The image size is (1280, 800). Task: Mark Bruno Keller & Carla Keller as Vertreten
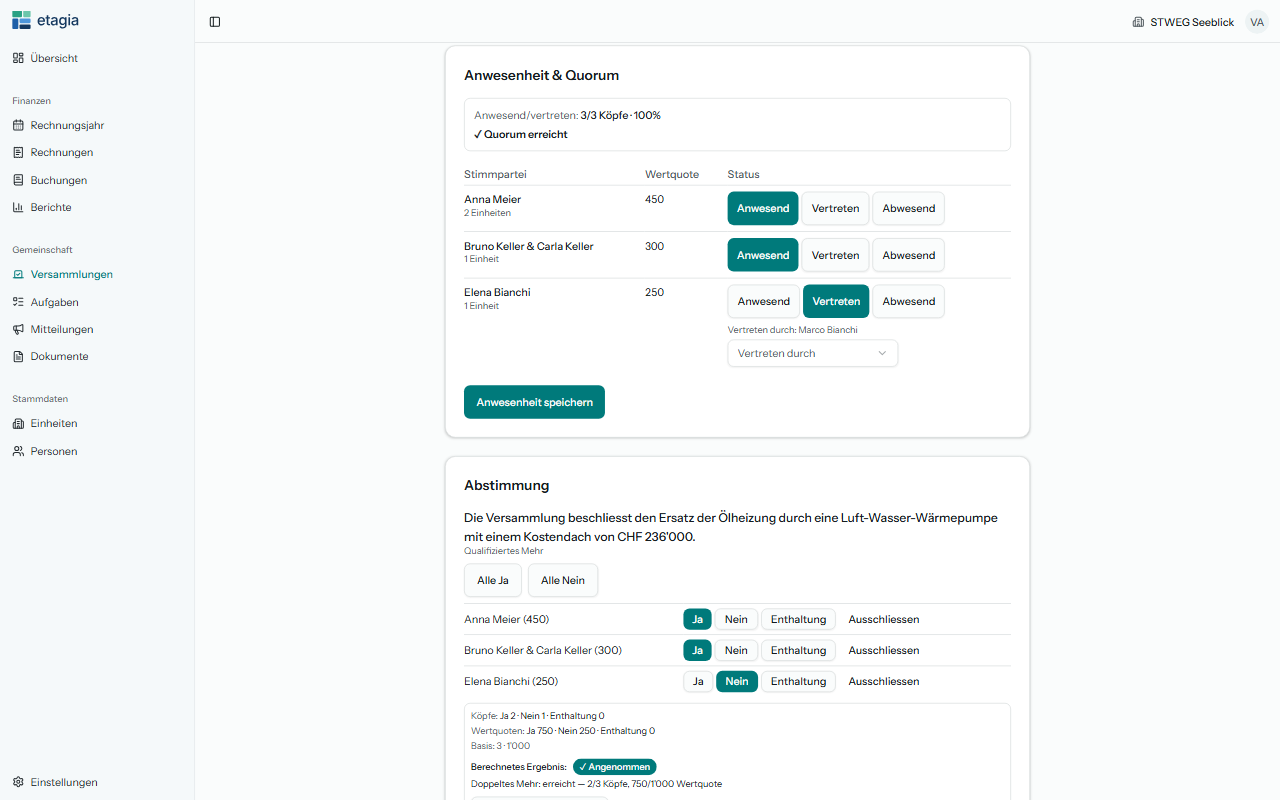pyautogui.click(x=835, y=255)
